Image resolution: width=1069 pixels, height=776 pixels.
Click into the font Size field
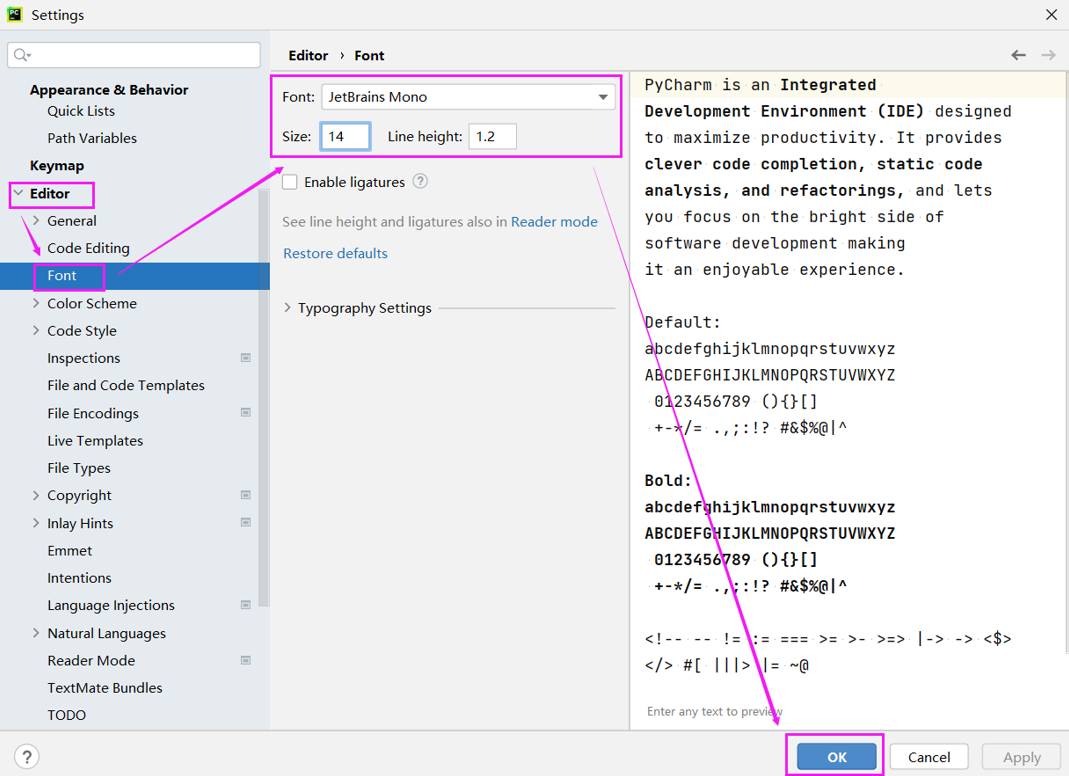(x=345, y=136)
